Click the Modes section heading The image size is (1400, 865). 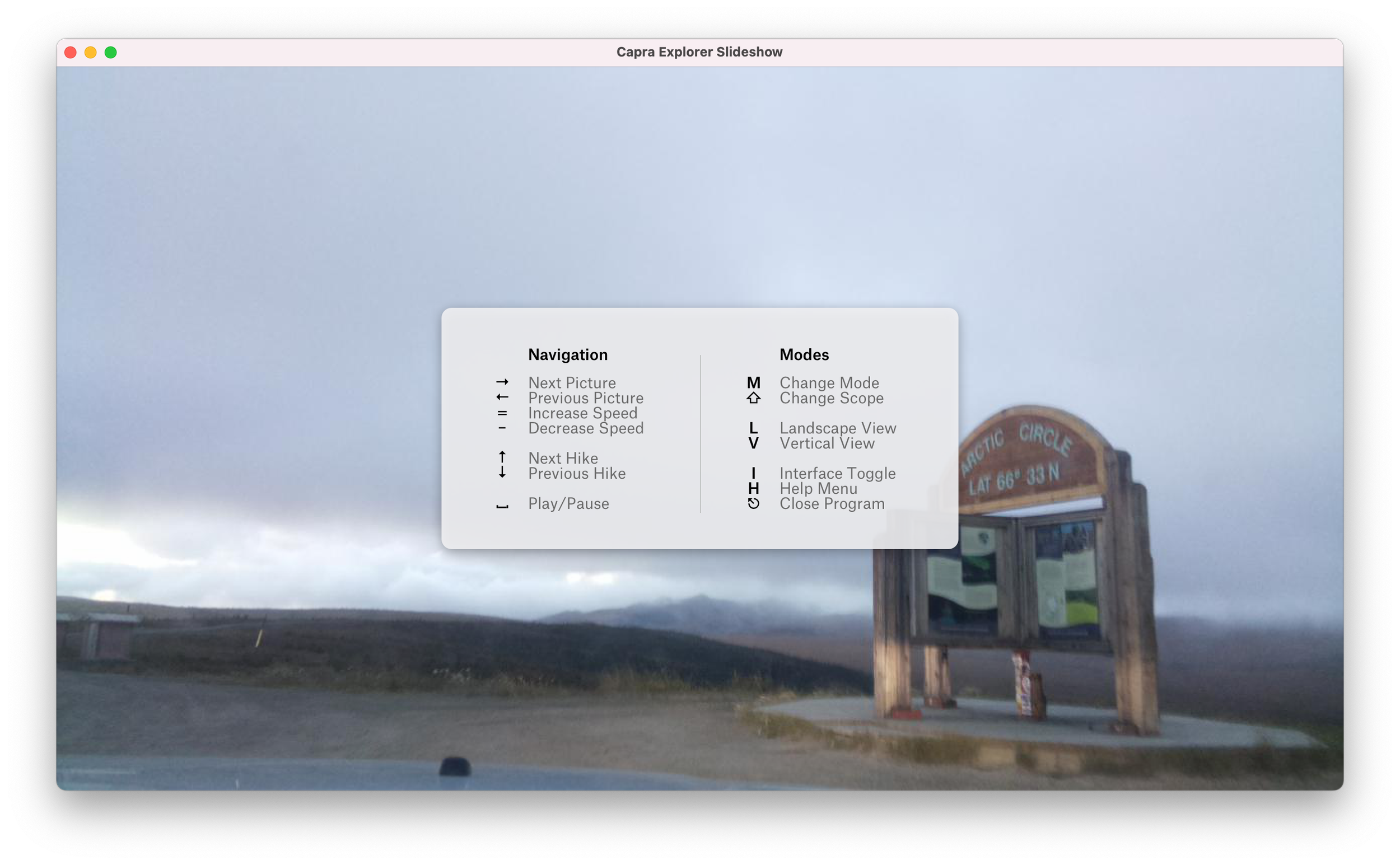[x=803, y=355]
